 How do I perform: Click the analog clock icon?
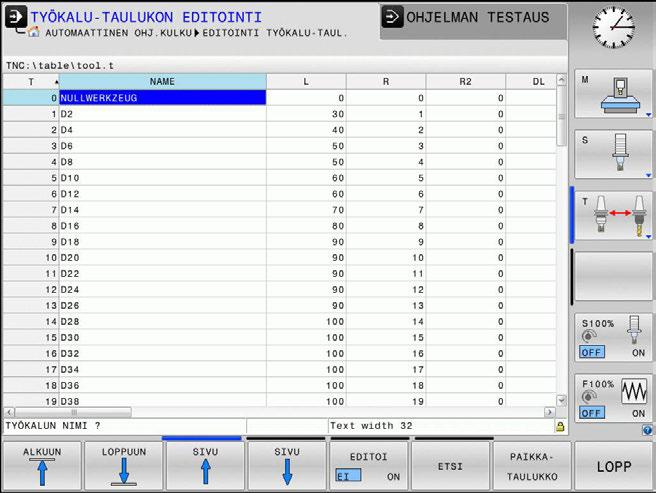613,27
